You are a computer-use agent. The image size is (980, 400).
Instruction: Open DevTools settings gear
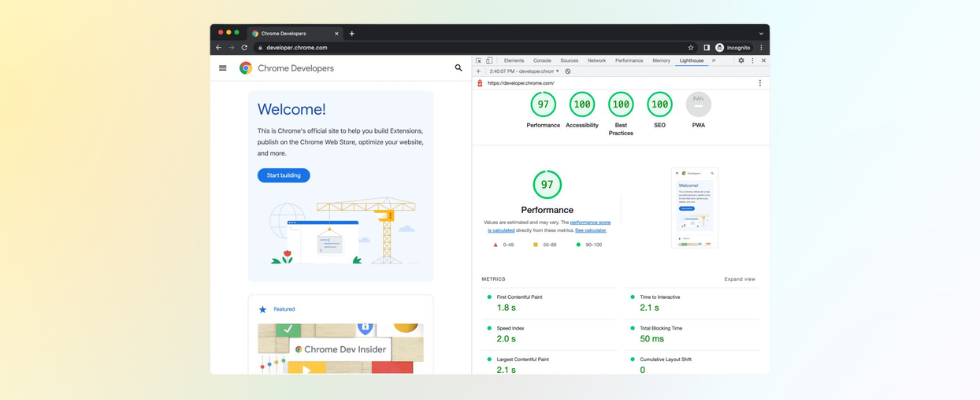coord(741,61)
